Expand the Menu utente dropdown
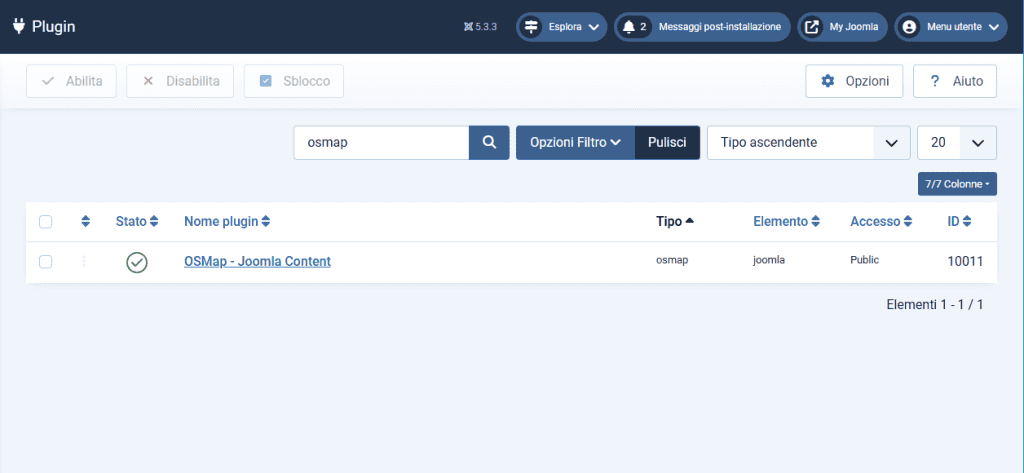 pos(951,27)
